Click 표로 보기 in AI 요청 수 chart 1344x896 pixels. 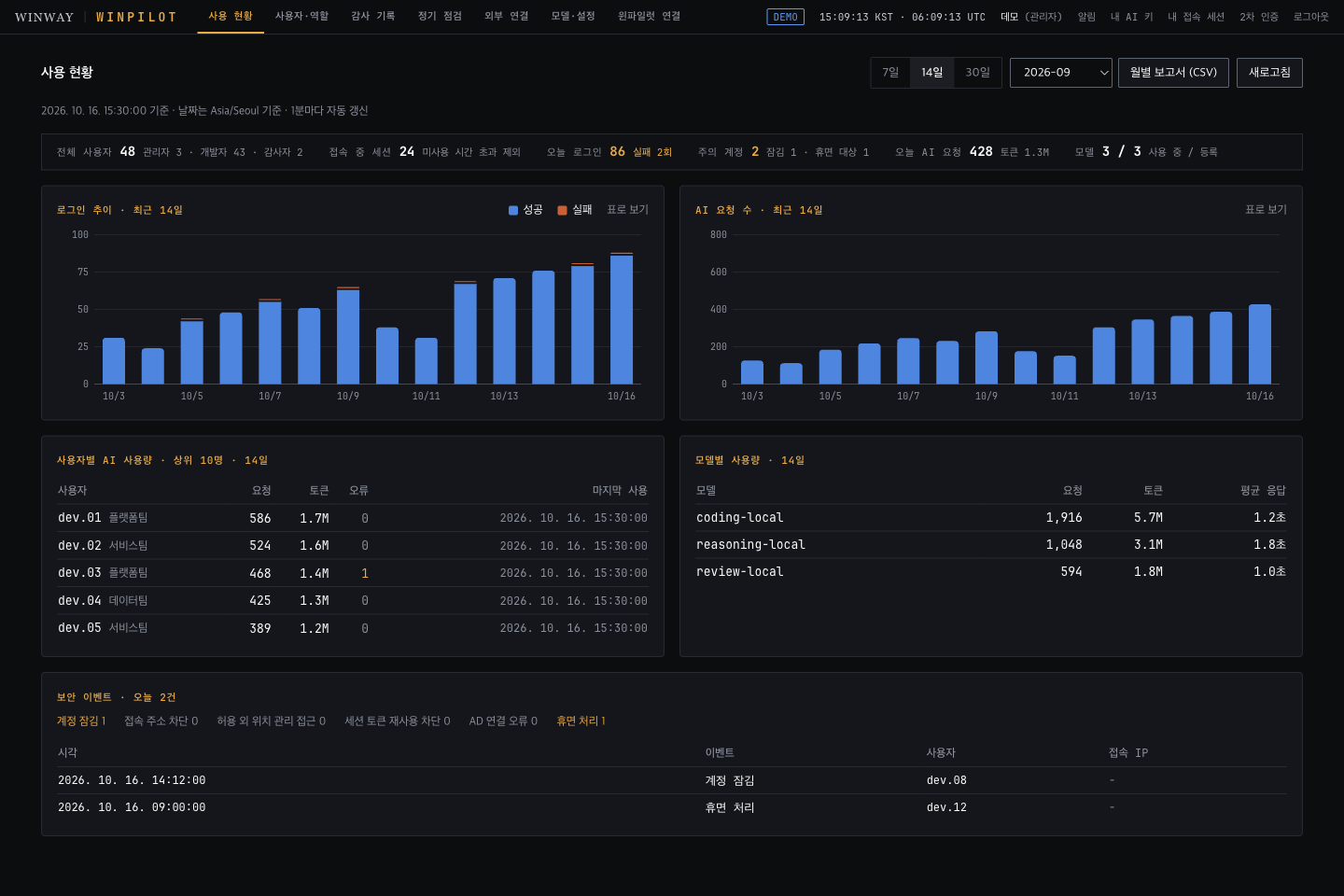(x=1266, y=210)
